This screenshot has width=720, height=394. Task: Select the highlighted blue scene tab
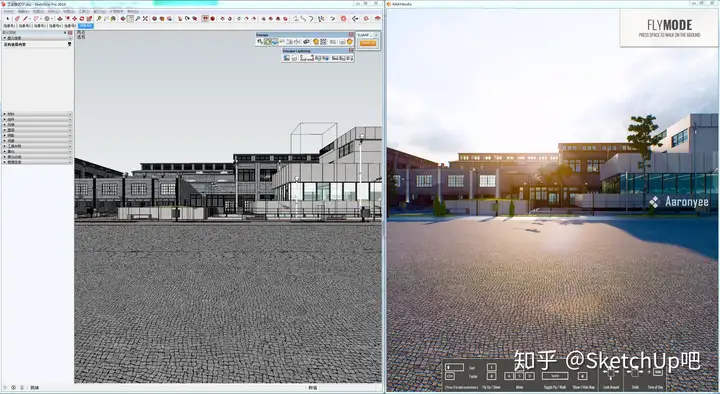coord(86,26)
